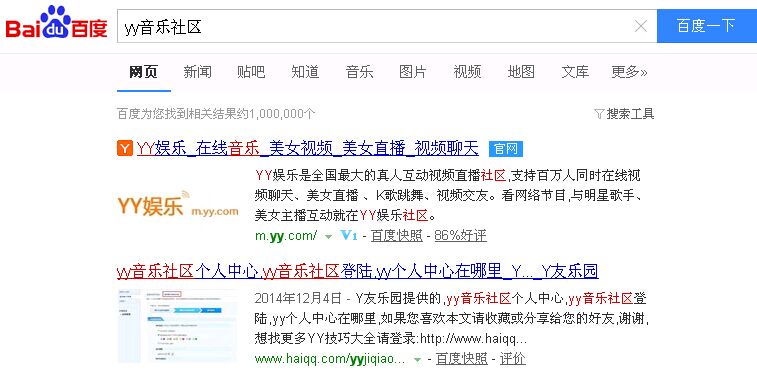Switch to the 图片 tab
Screen dimensions: 757x385
coord(413,72)
